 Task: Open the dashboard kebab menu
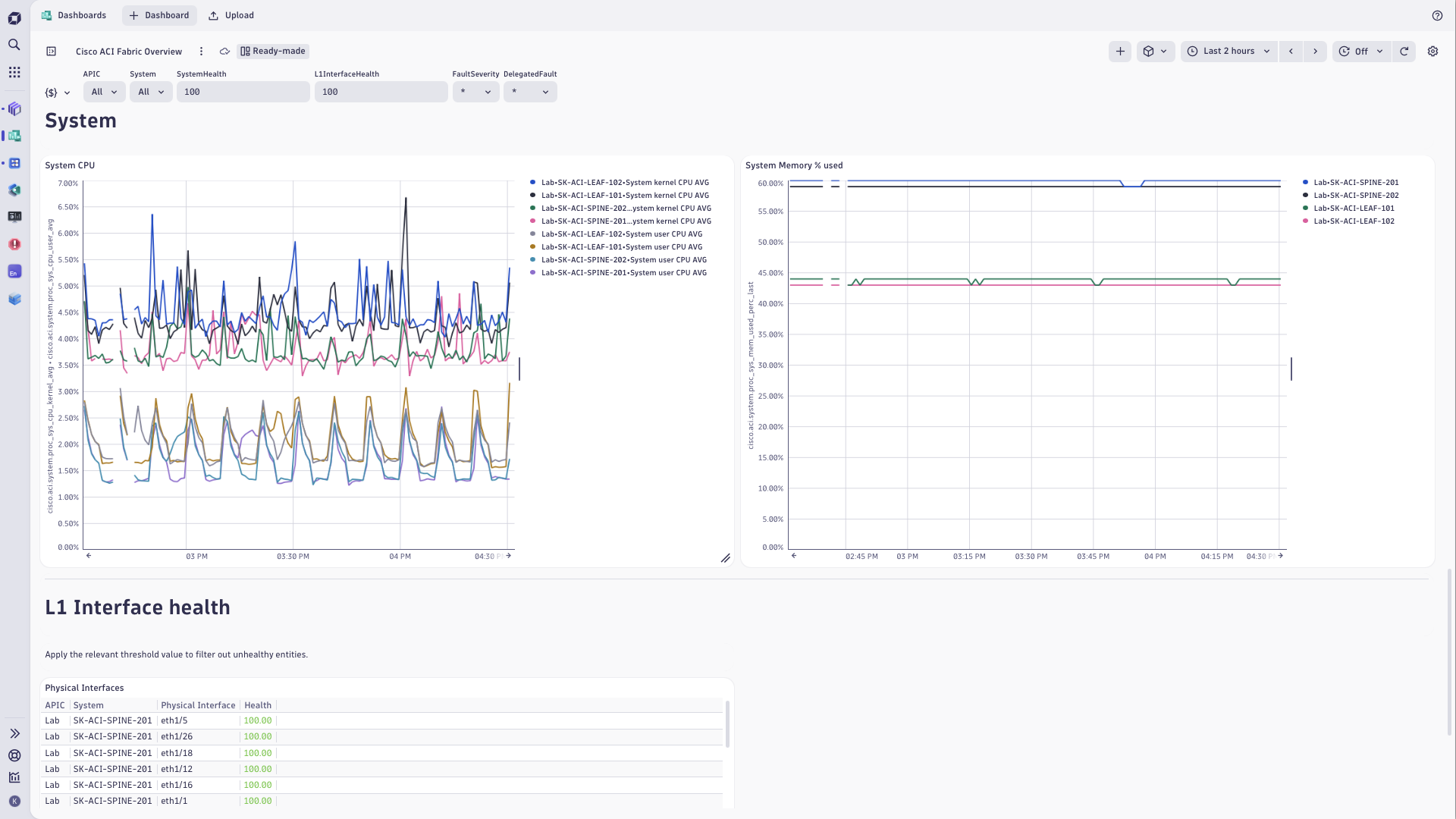coord(201,51)
